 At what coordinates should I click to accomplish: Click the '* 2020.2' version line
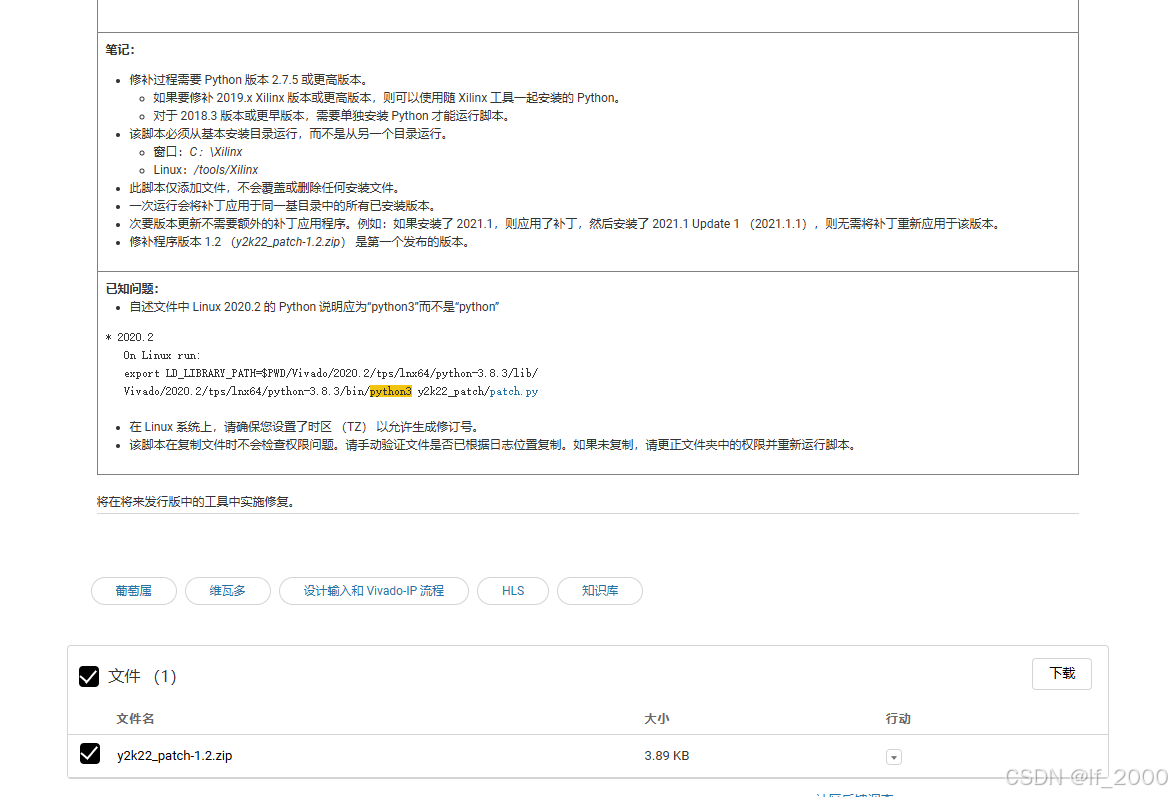[129, 337]
